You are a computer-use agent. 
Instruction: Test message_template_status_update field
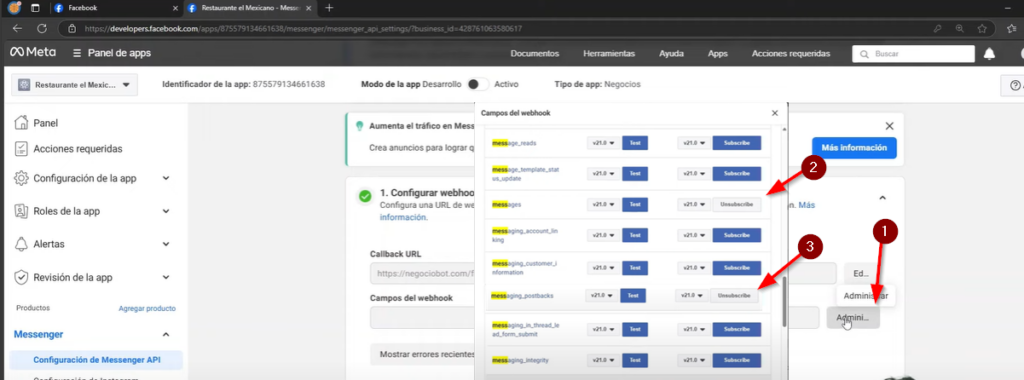point(634,174)
